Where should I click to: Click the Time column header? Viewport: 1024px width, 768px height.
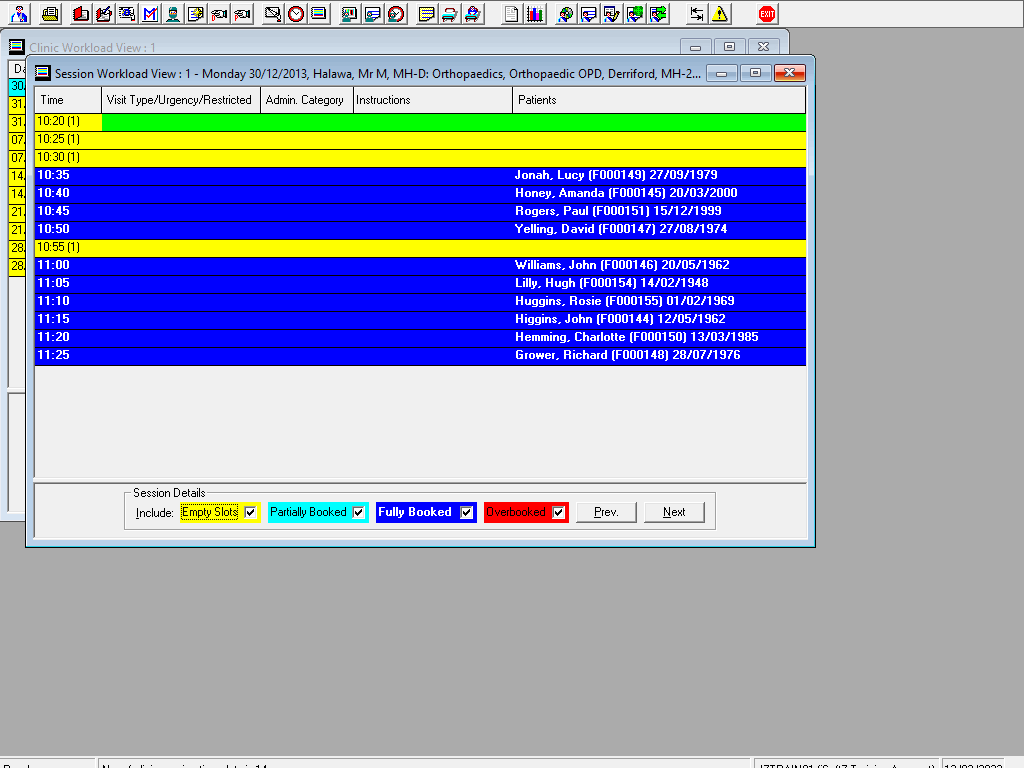(x=68, y=100)
